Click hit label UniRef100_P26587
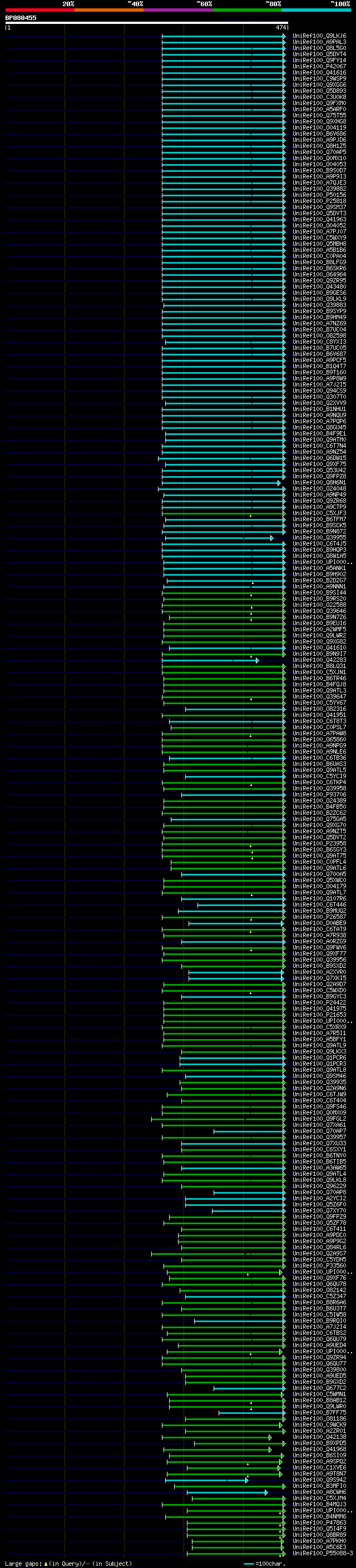The width and height of the screenshot is (356, 1568). tap(319, 917)
